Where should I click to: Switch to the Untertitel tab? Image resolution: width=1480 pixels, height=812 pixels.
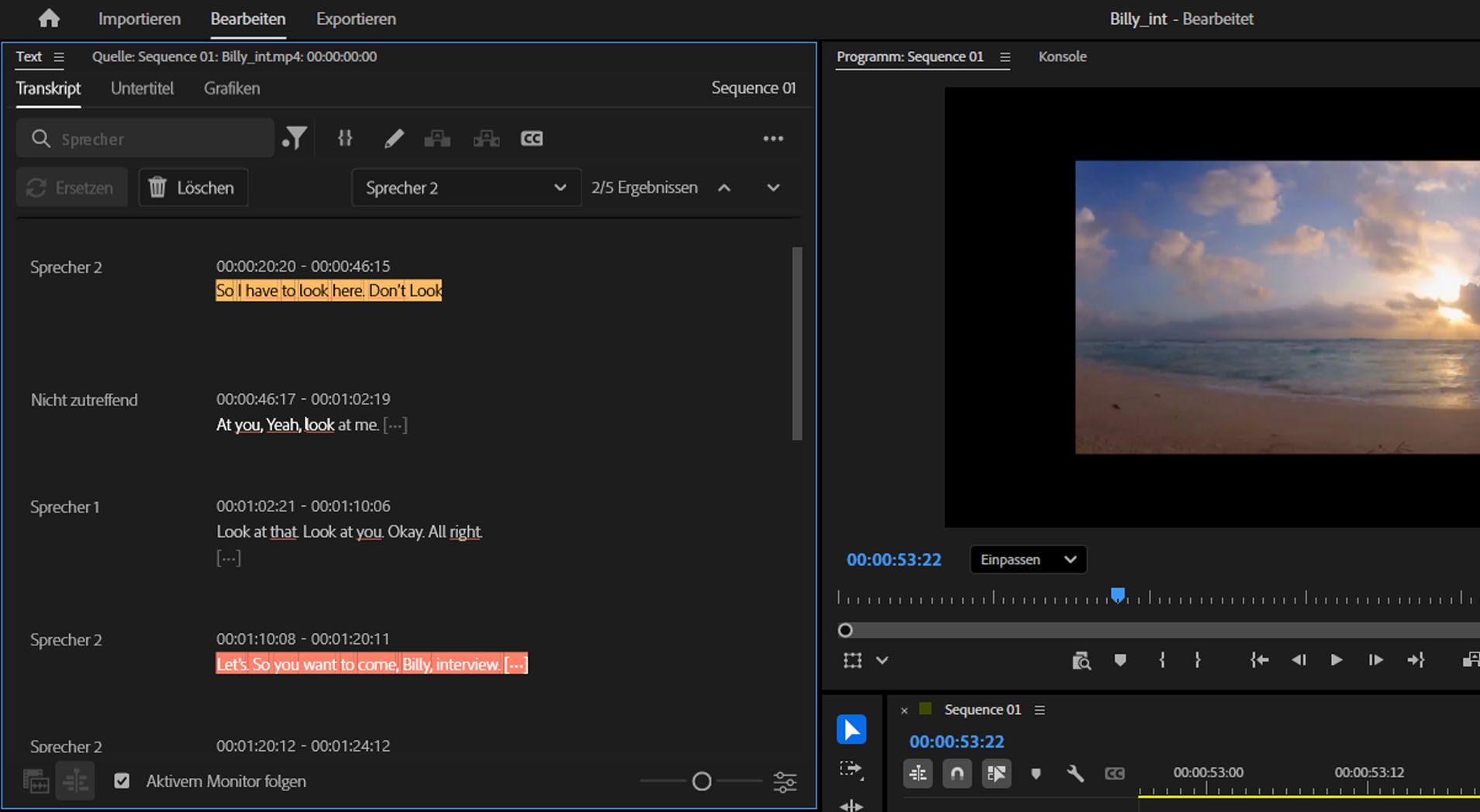(x=142, y=88)
